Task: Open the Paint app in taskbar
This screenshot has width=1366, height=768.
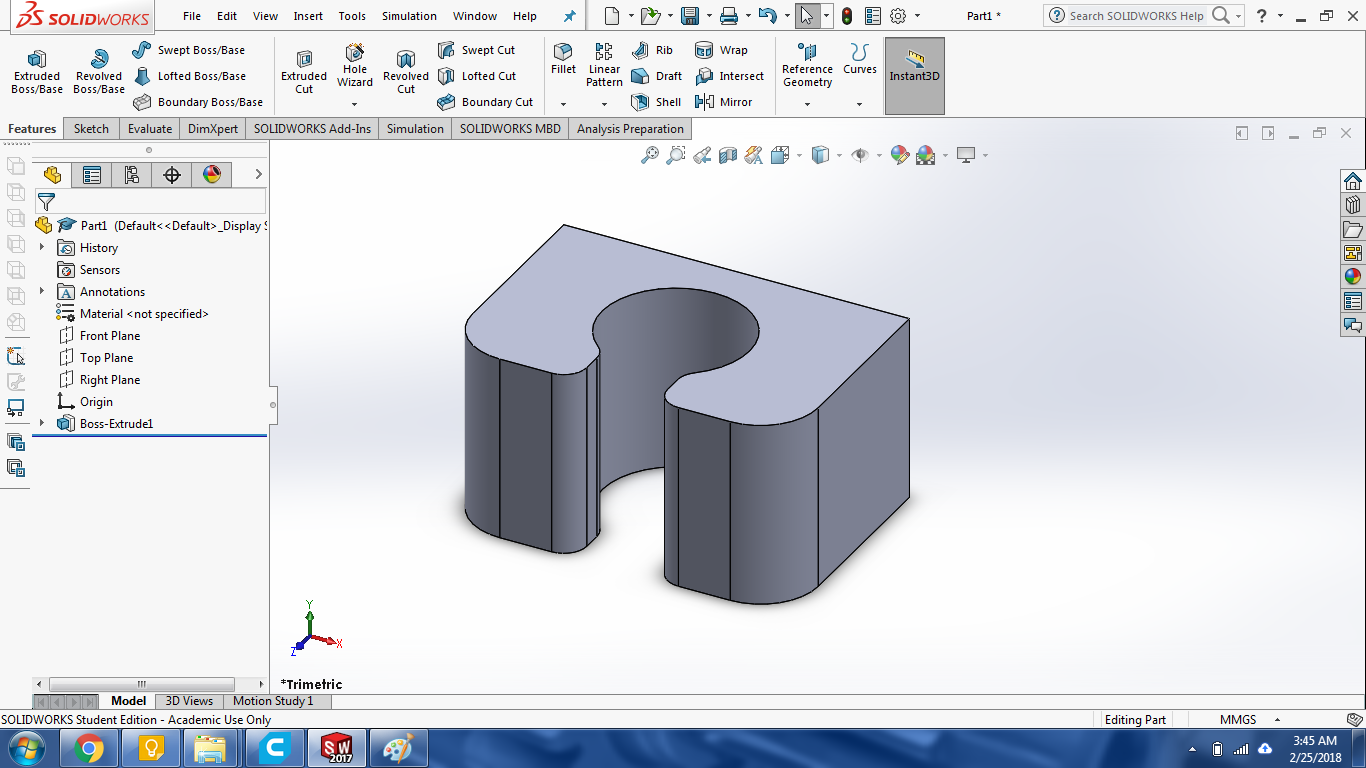Action: pos(398,748)
